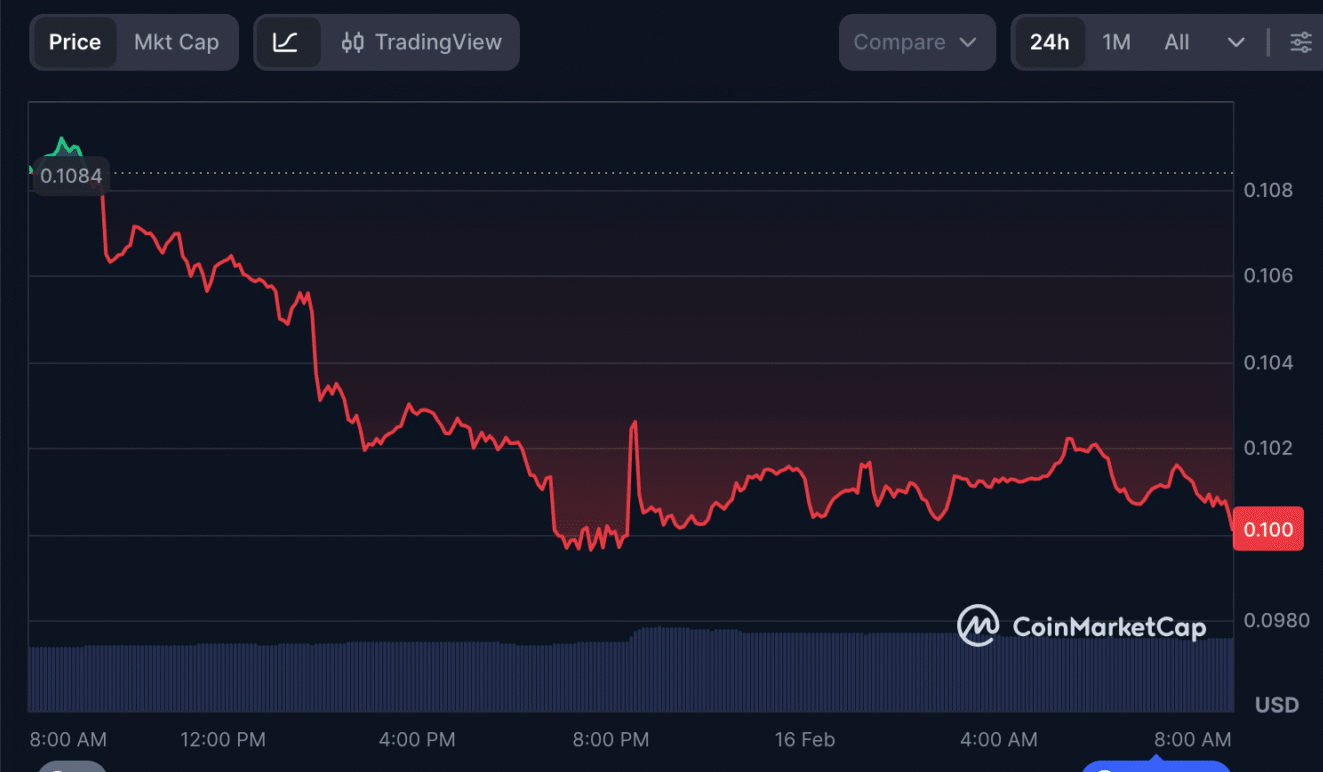Show the All time range
Image resolution: width=1323 pixels, height=772 pixels.
tap(1177, 42)
